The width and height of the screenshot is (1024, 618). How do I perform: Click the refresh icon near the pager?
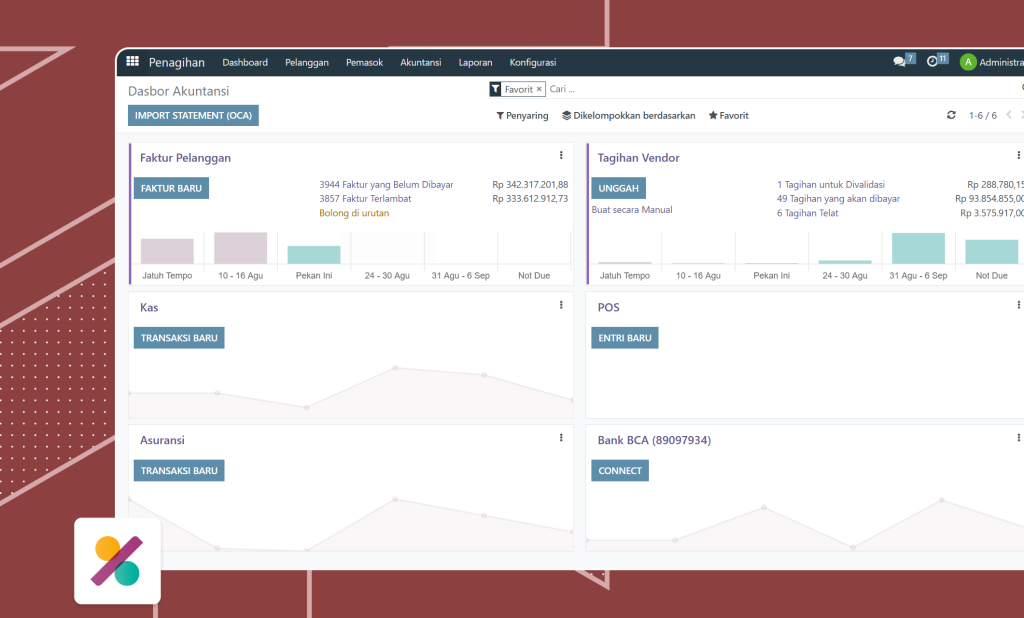(951, 116)
